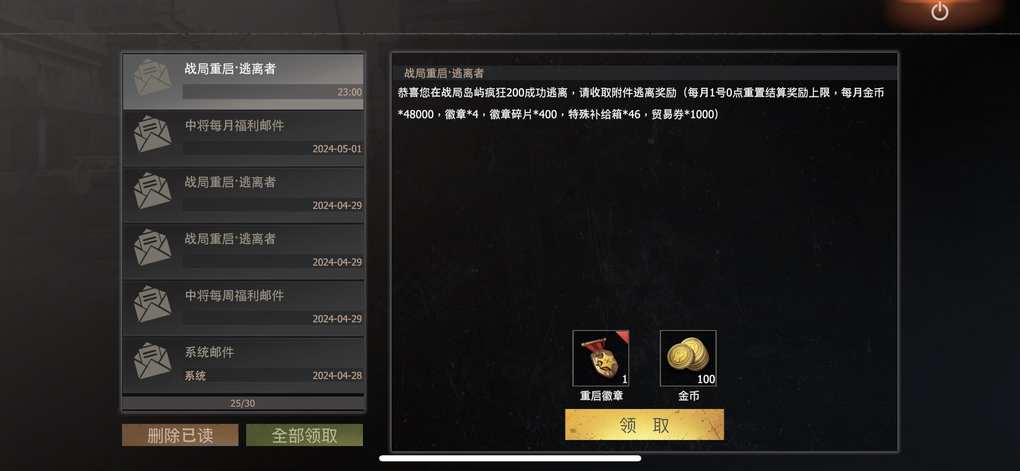Click the reward description text in mail body
Viewport: 1020px width, 471px height.
641,103
